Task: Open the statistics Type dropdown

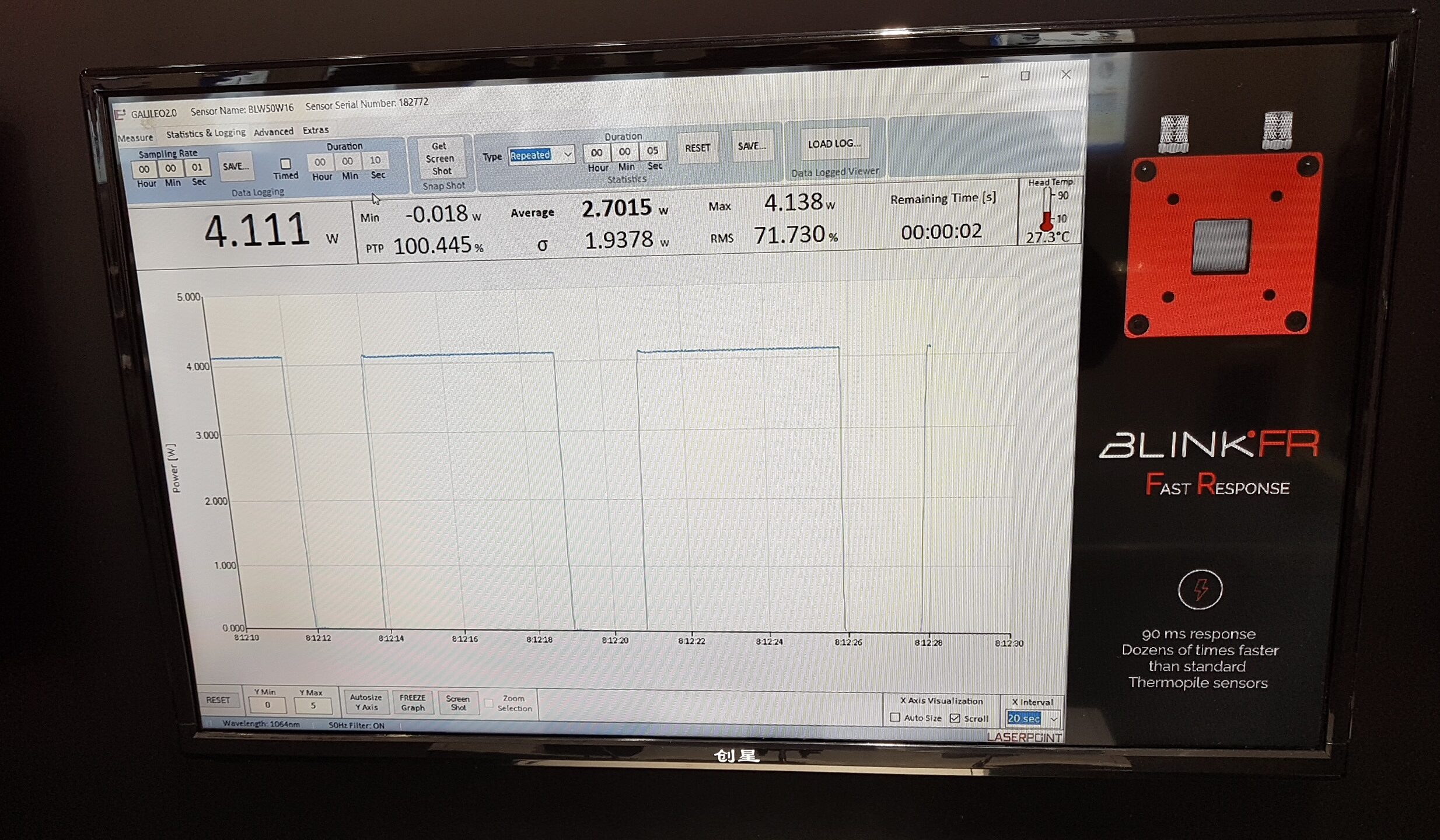Action: (x=541, y=155)
